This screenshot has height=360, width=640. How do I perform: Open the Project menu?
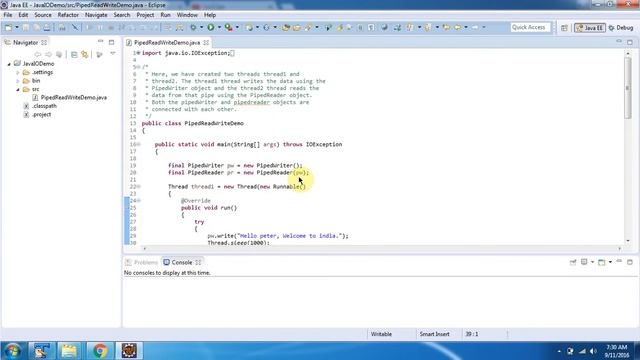[145, 15]
